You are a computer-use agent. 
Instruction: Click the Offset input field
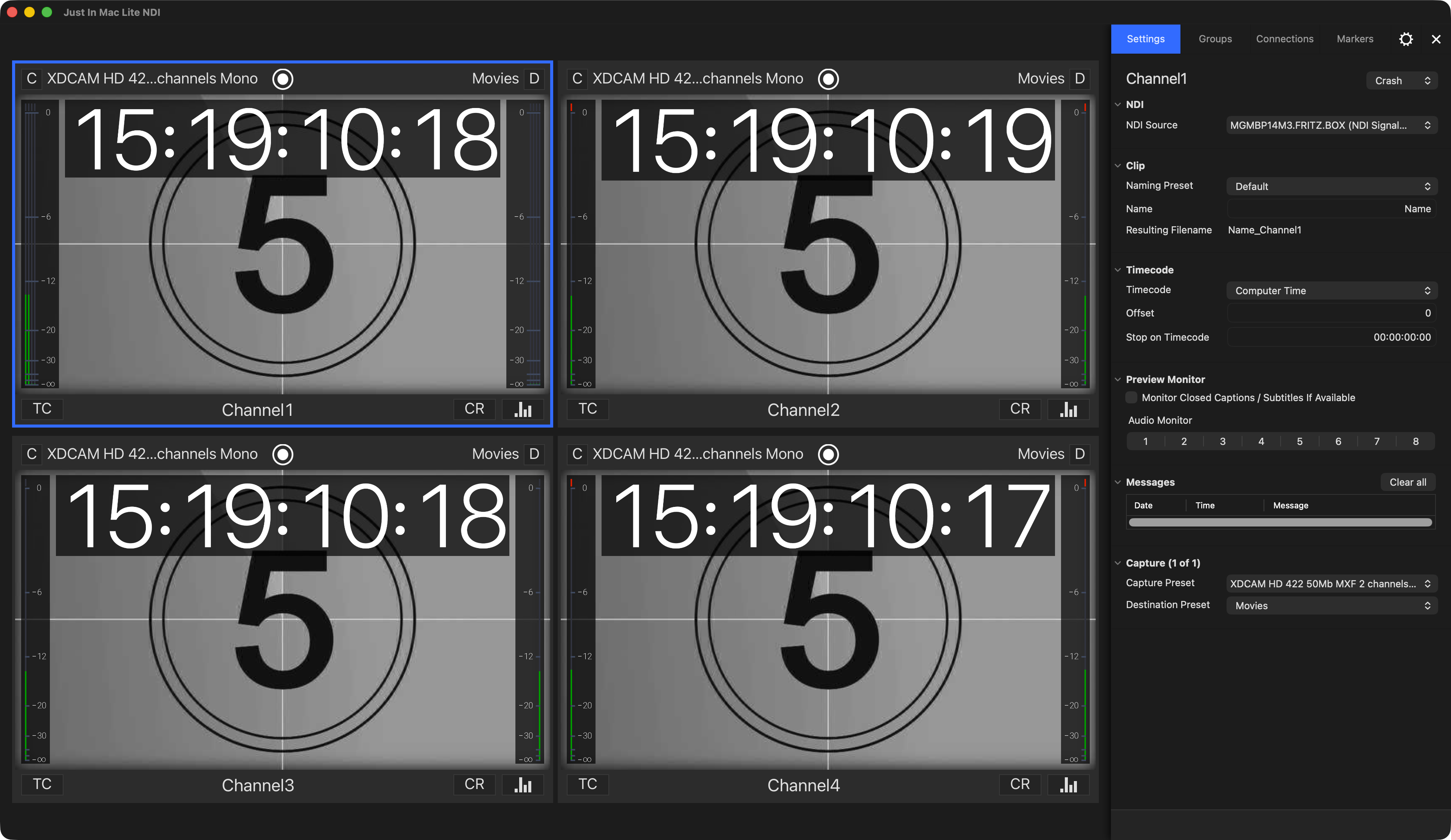1331,313
